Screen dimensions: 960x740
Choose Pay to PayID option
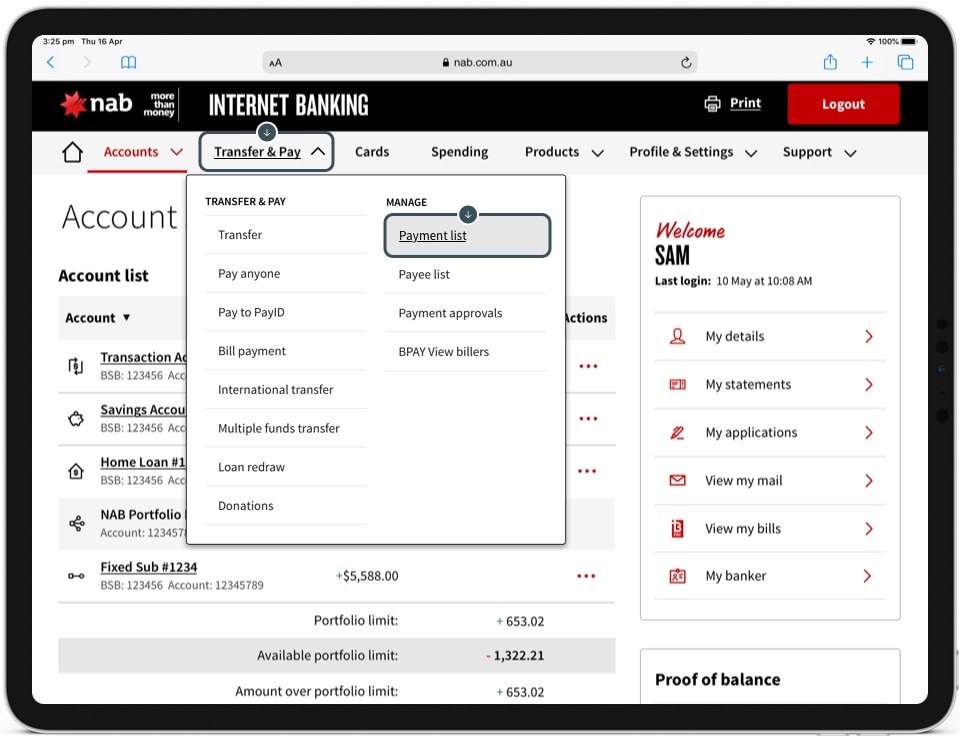285,312
